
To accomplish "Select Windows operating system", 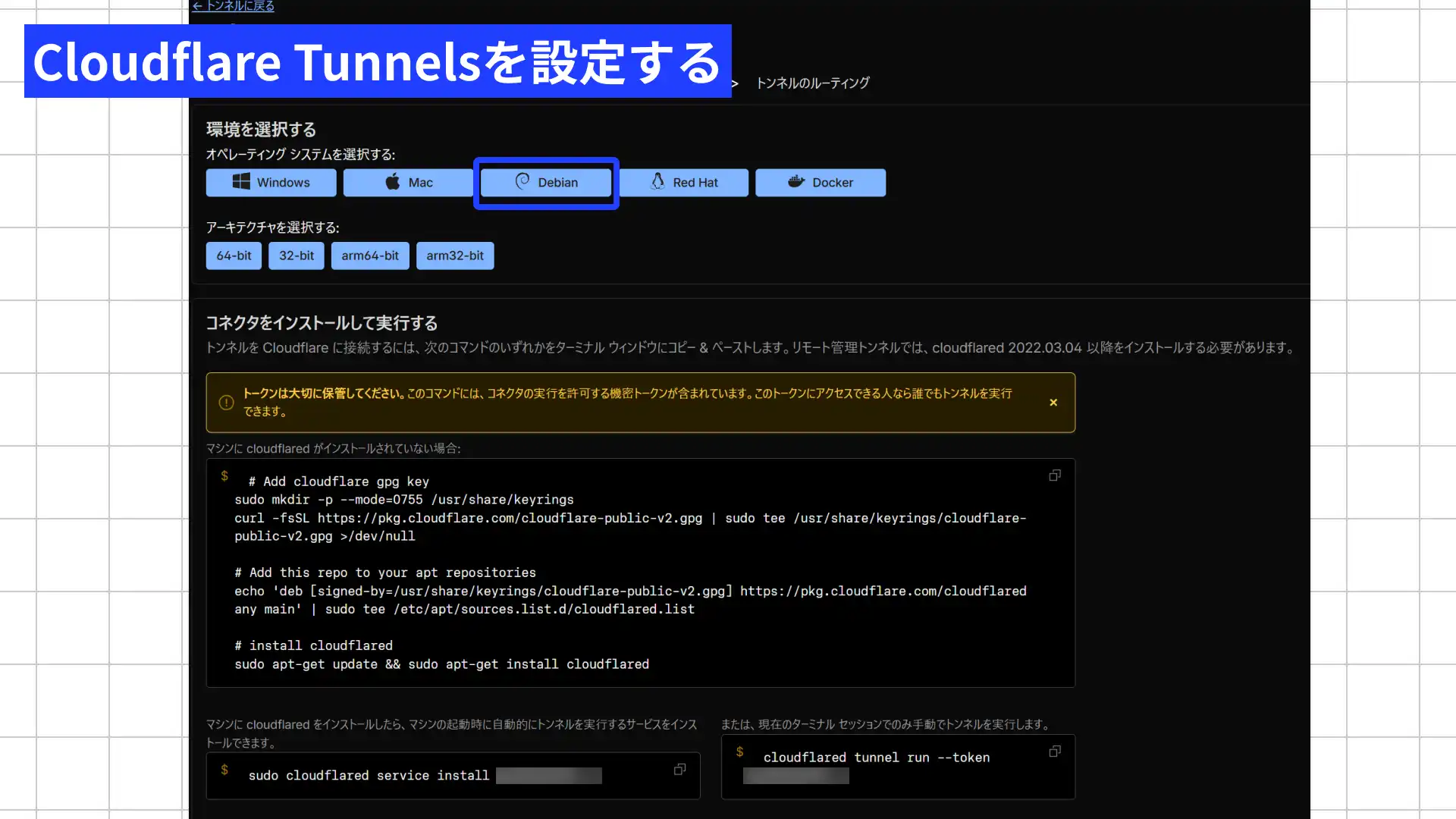I will [271, 183].
